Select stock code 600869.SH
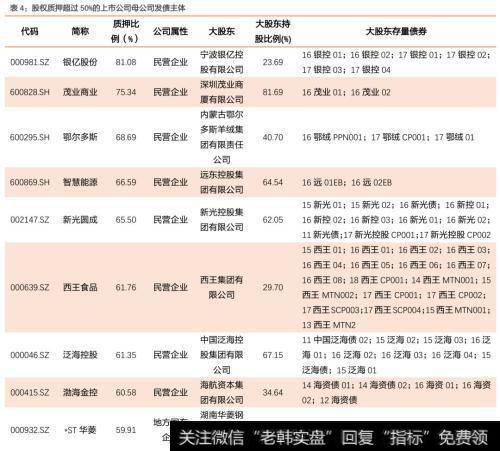 coord(30,182)
